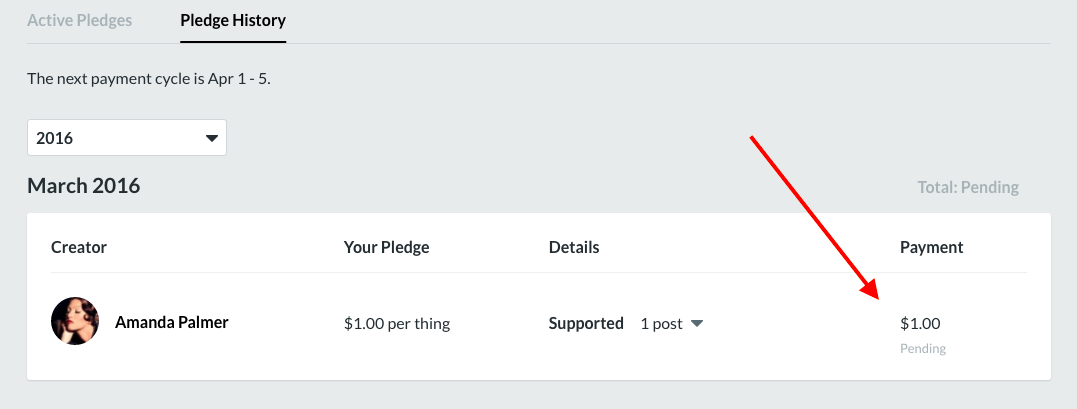Click the $1.00 per thing pledge amount
Screen dimensions: 1077x409
tap(396, 323)
